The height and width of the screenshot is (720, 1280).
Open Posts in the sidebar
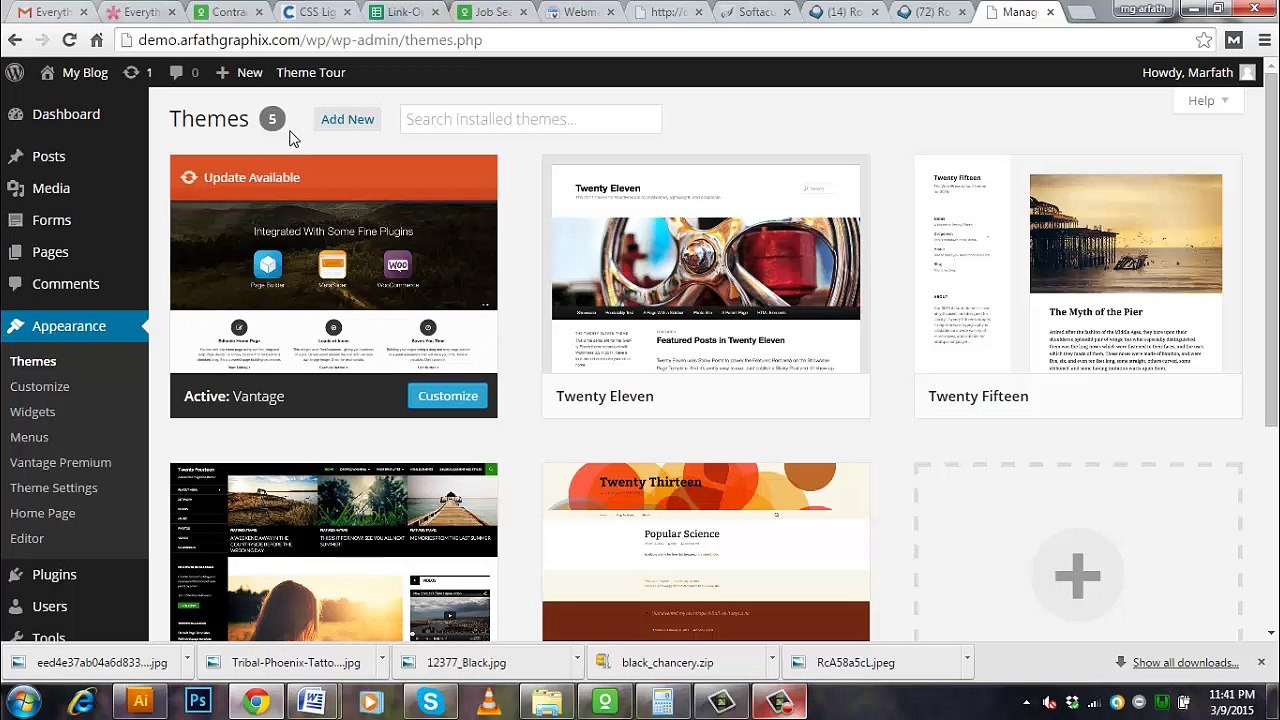click(x=74, y=156)
